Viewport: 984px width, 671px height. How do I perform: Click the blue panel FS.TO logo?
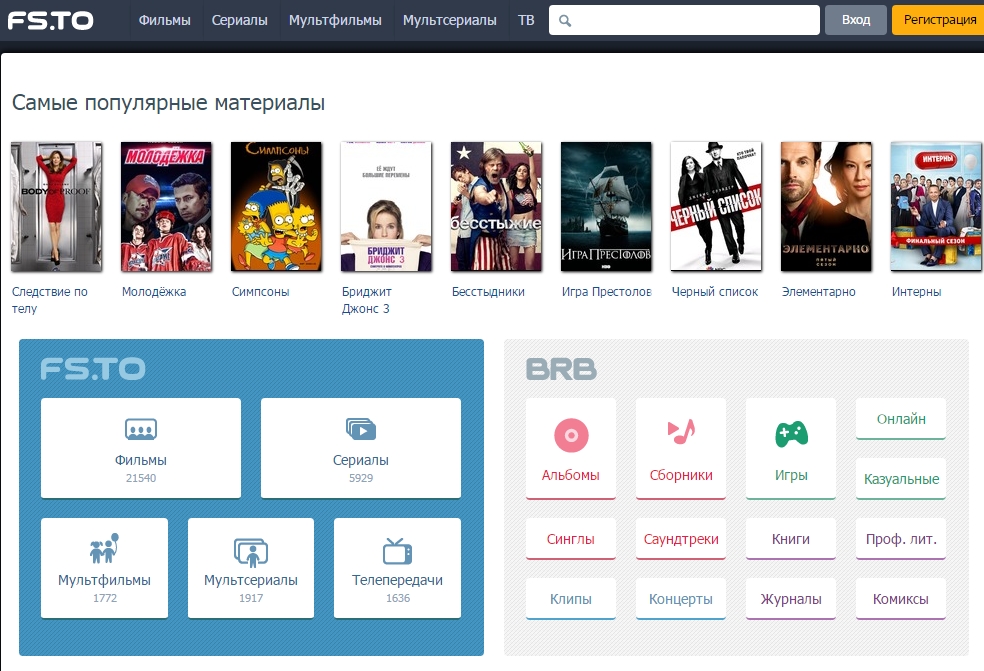click(93, 368)
